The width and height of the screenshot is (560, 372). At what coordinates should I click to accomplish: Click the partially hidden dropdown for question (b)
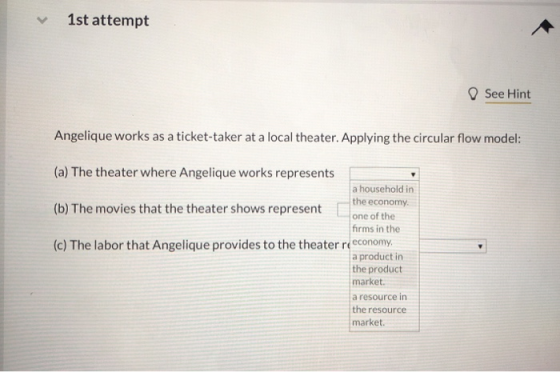click(x=343, y=210)
